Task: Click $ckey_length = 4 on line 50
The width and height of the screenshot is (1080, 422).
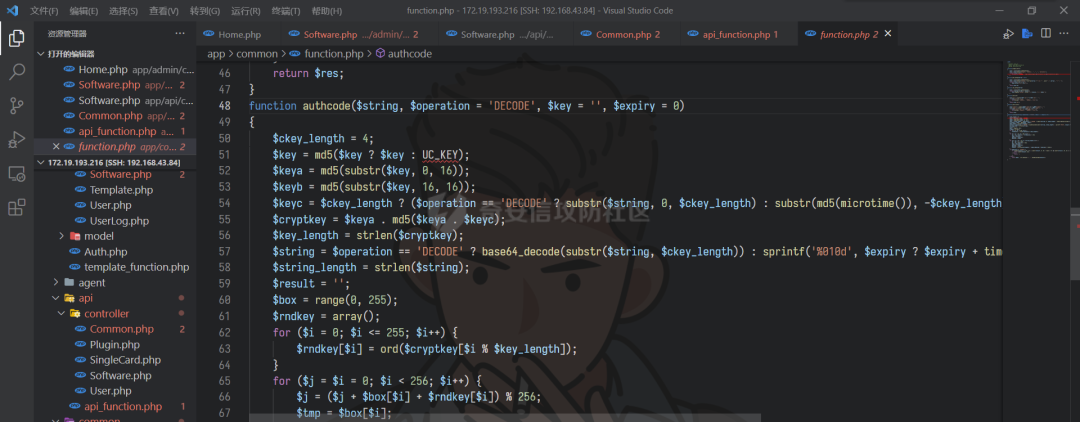Action: click(323, 138)
